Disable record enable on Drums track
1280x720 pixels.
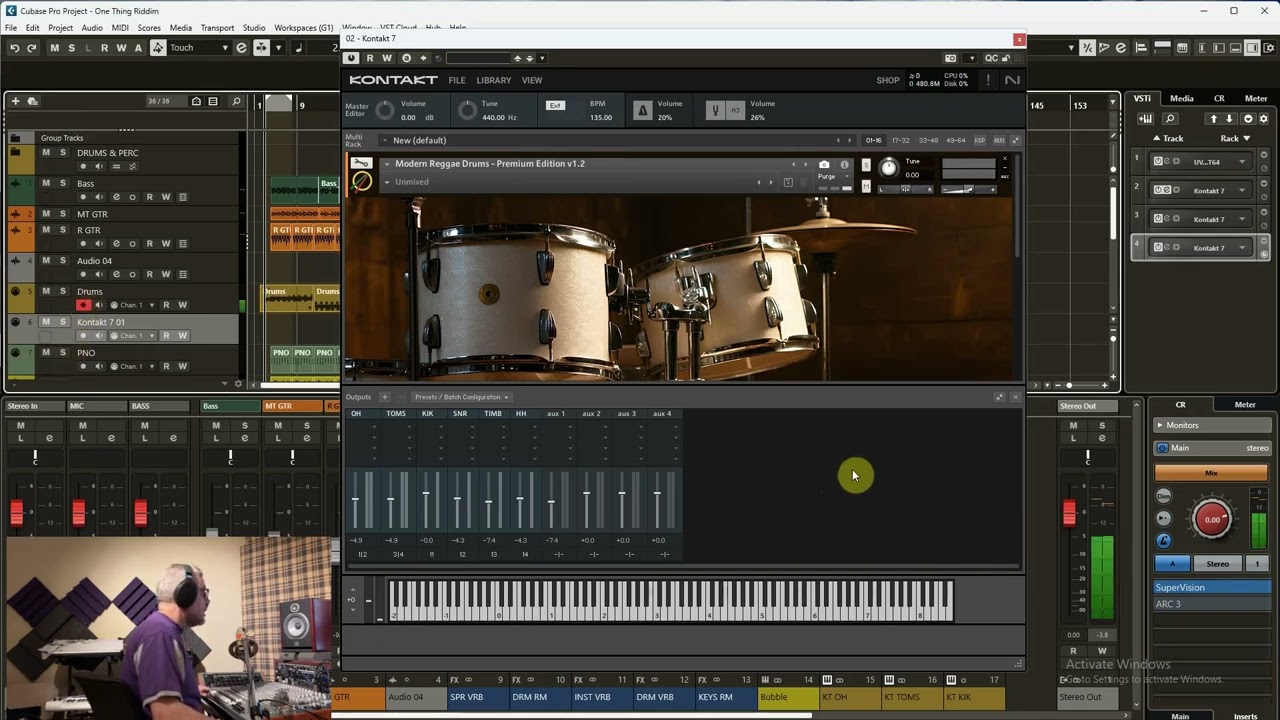pyautogui.click(x=84, y=305)
